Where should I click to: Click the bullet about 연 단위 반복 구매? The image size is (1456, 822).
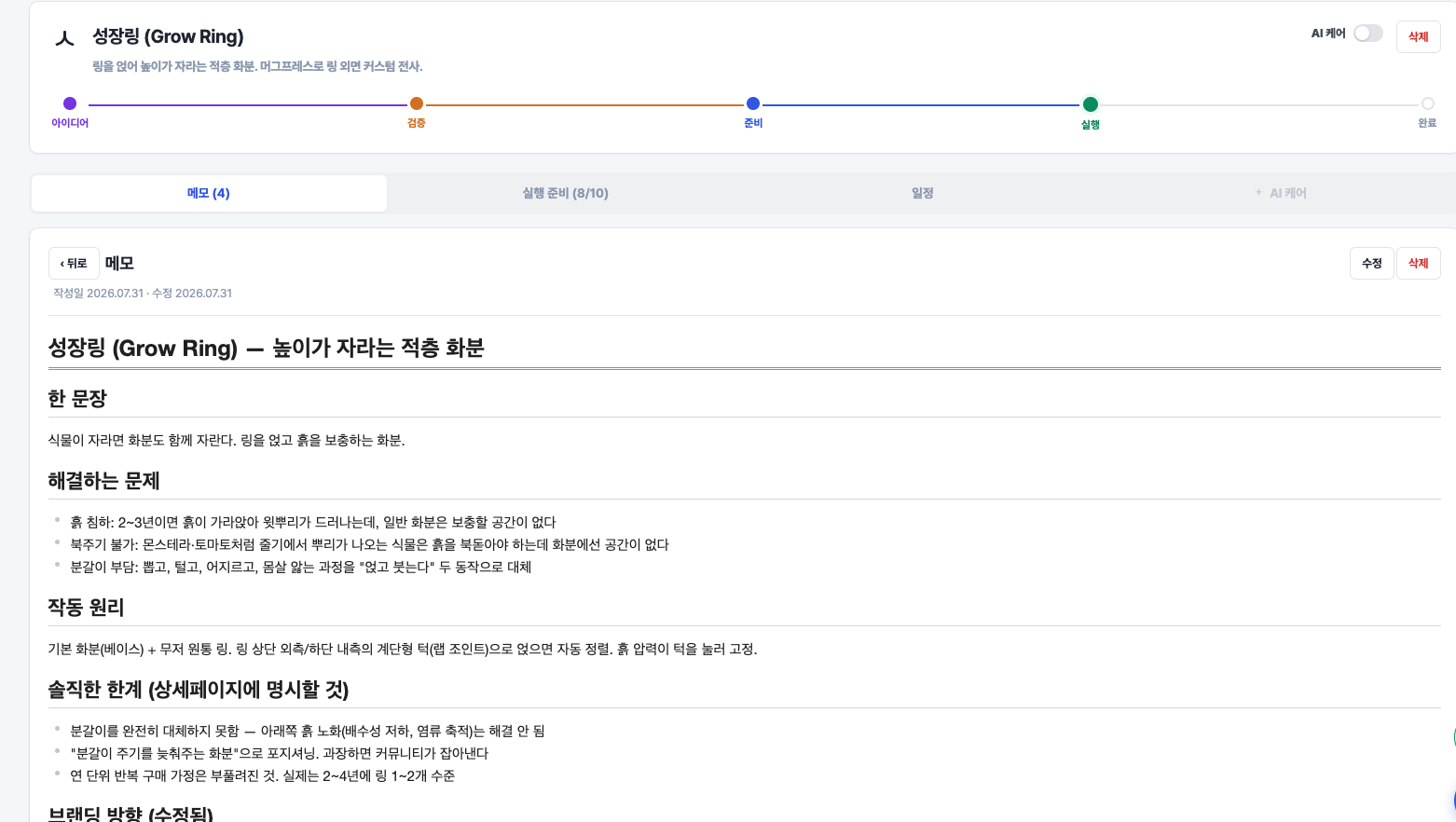[x=262, y=775]
